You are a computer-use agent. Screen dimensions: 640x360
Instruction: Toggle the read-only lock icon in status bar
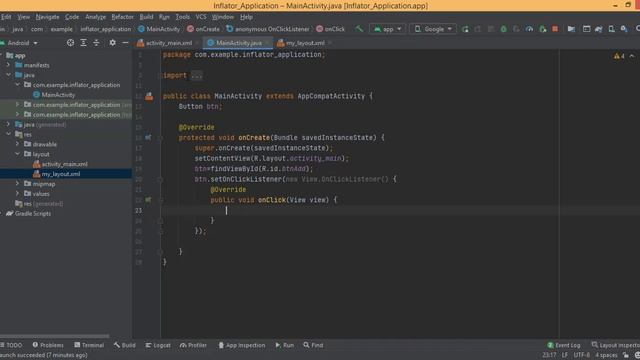tap(626, 355)
